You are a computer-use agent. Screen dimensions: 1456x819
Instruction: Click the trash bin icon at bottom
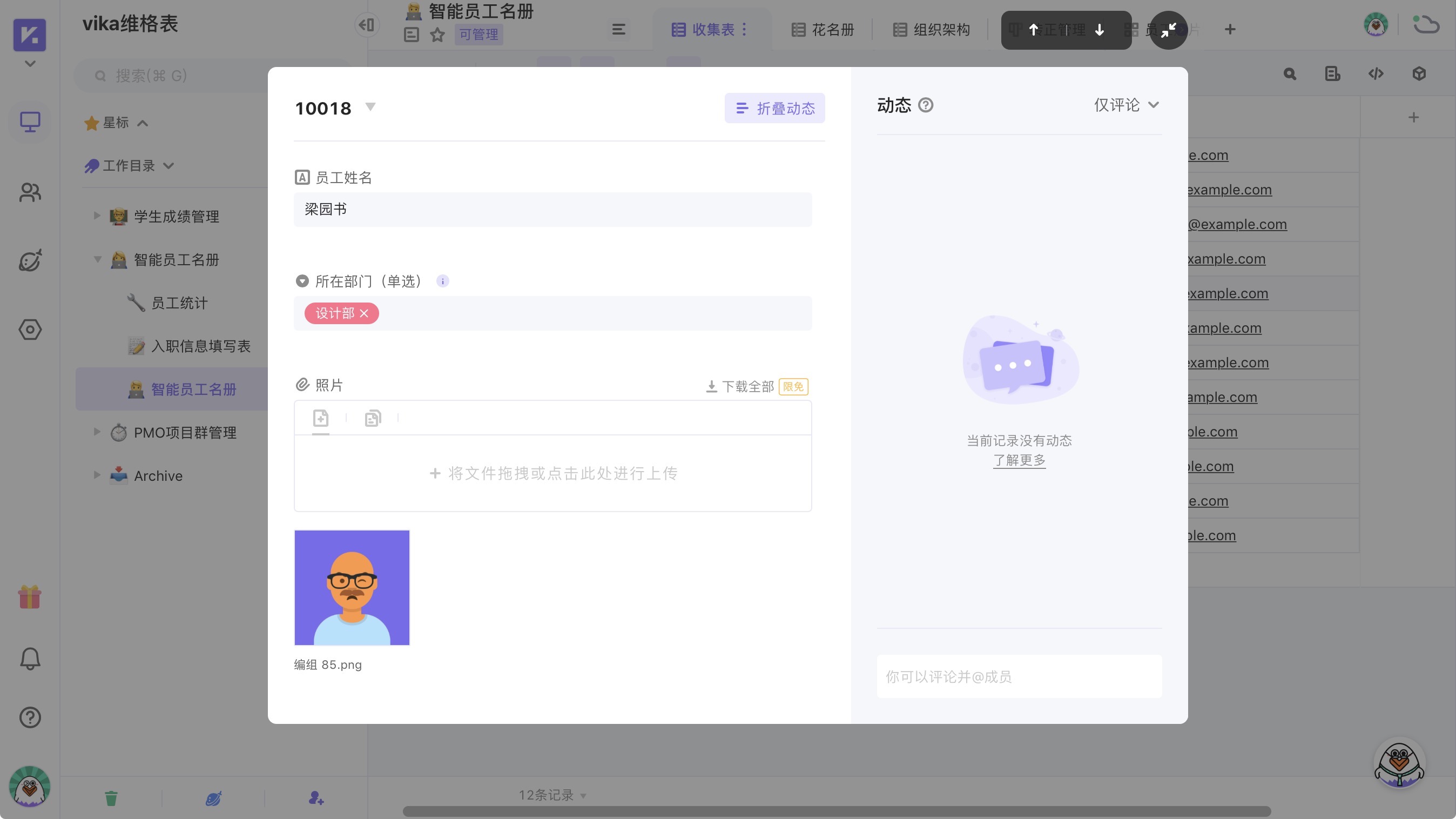pyautogui.click(x=111, y=798)
